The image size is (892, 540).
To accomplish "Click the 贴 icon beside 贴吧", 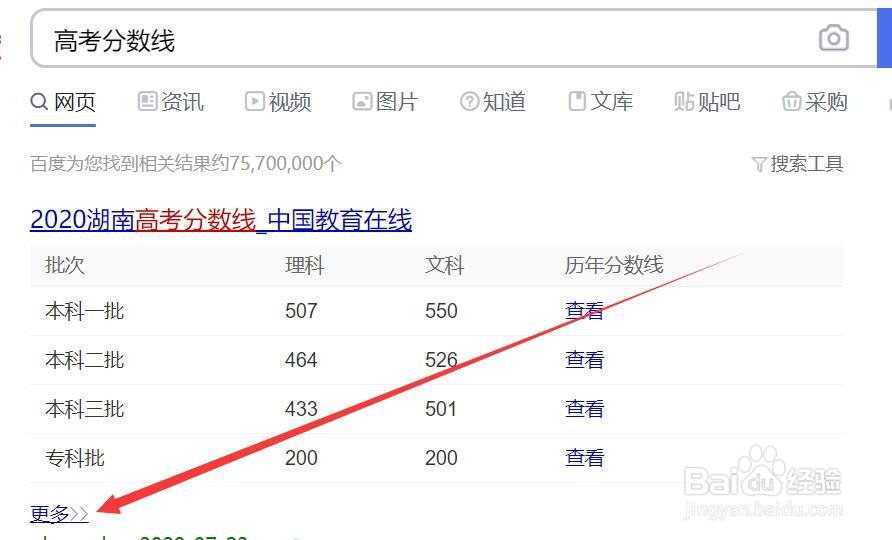I will (684, 102).
